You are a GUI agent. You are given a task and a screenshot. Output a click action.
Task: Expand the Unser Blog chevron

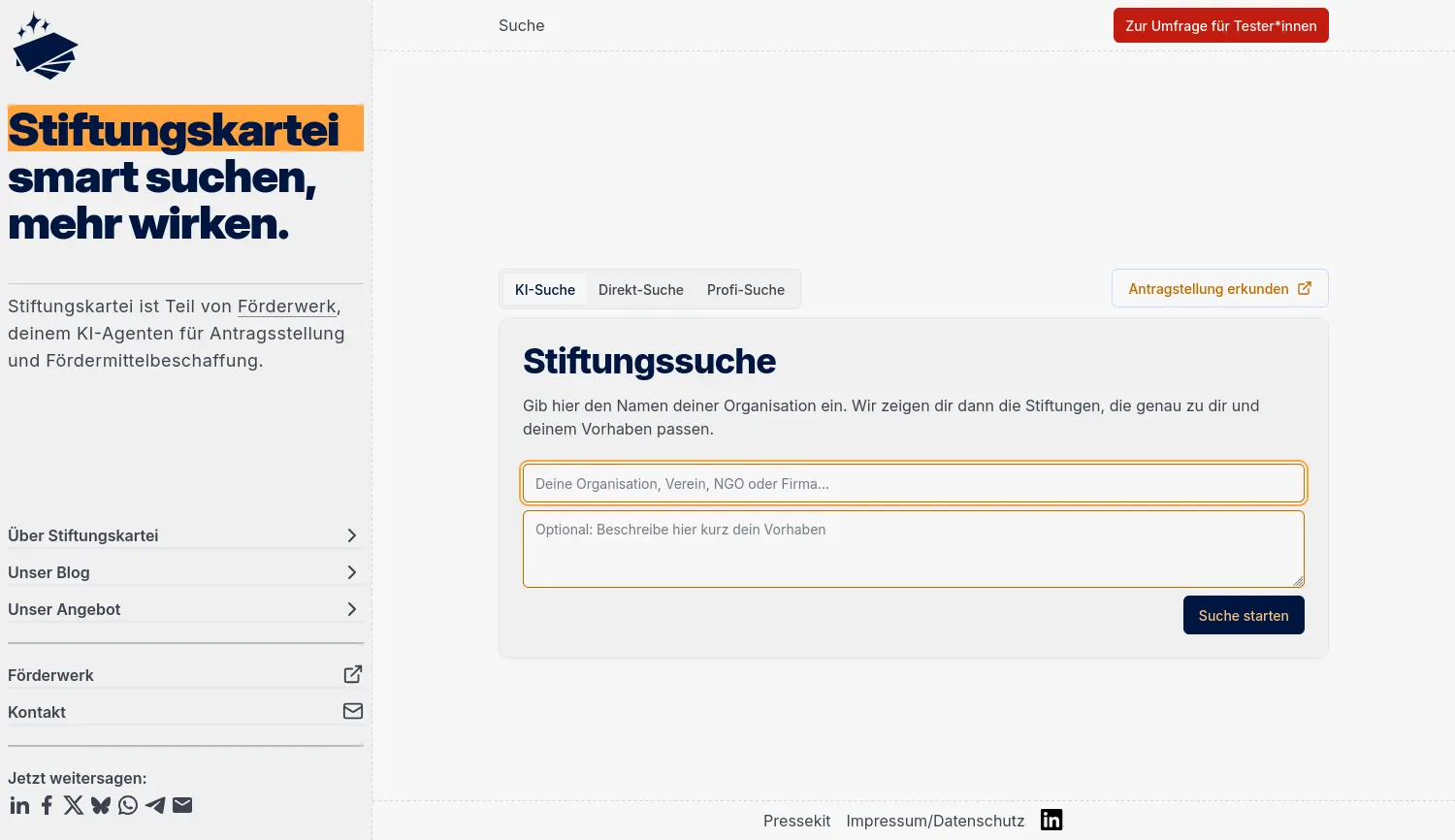pos(351,572)
